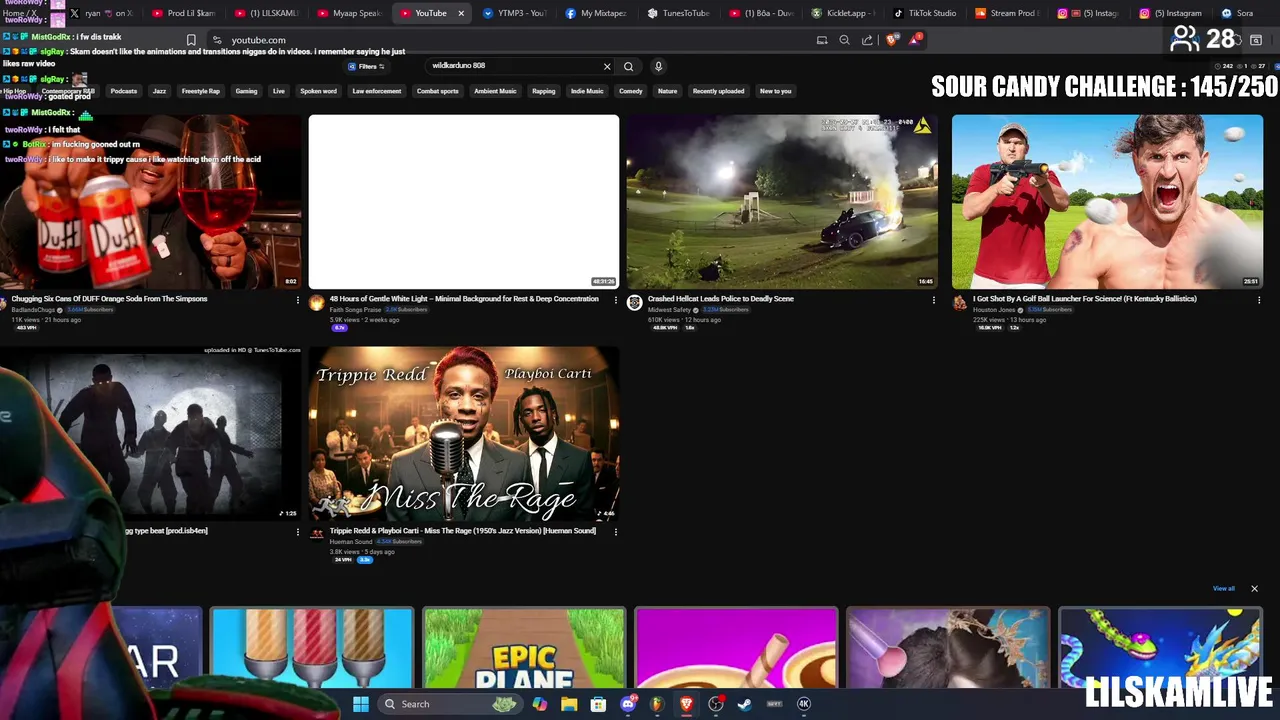Open Copilot from the taskbar
The height and width of the screenshot is (720, 1280).
pos(540,704)
